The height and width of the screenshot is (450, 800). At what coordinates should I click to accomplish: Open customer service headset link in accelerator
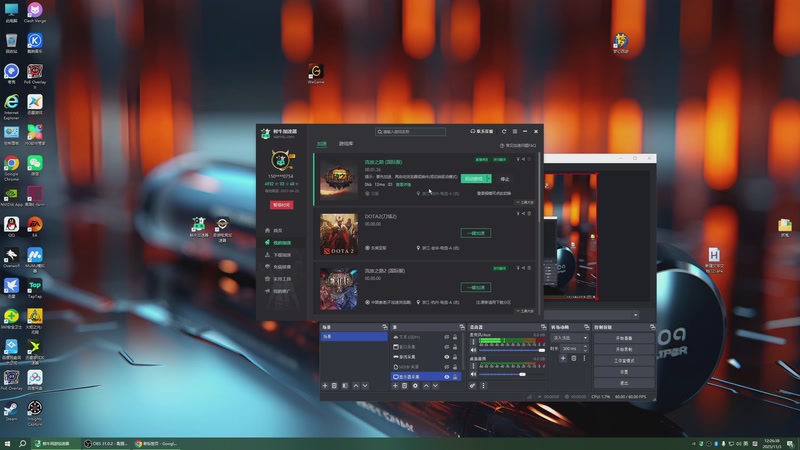coord(482,132)
